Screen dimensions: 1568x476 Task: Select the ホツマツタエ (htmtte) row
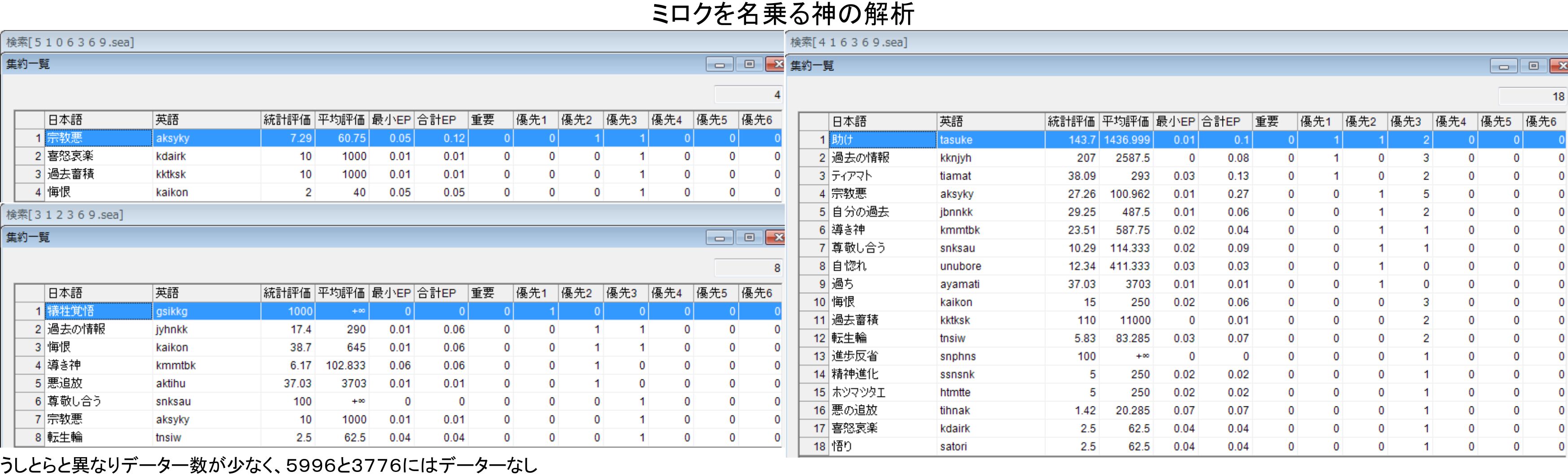click(x=882, y=392)
